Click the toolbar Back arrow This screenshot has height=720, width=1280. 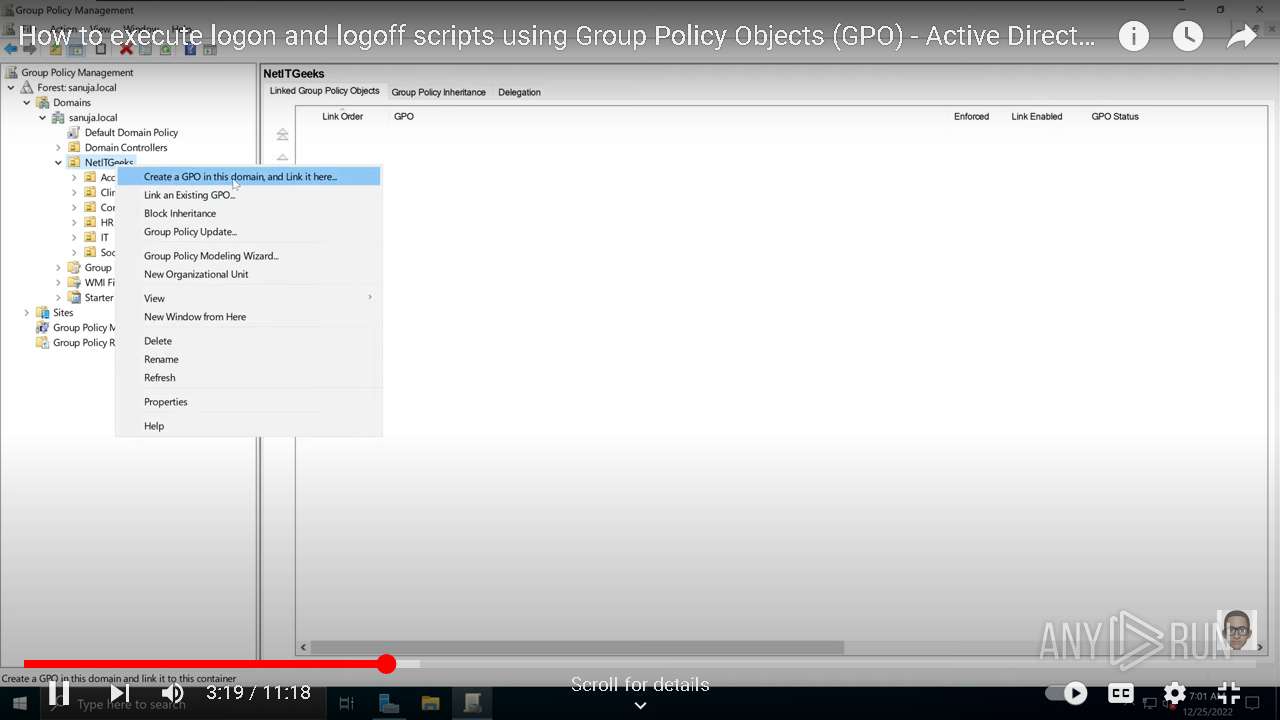click(x=11, y=49)
